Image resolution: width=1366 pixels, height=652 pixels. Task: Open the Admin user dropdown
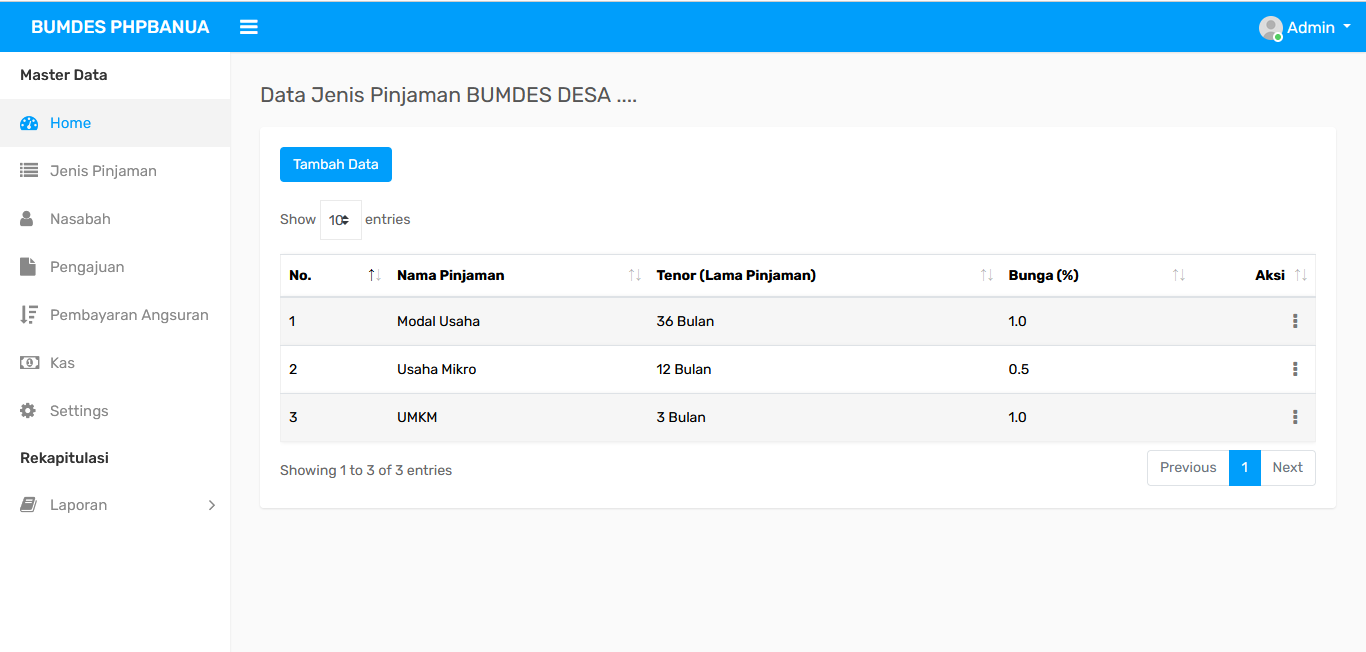coord(1305,28)
